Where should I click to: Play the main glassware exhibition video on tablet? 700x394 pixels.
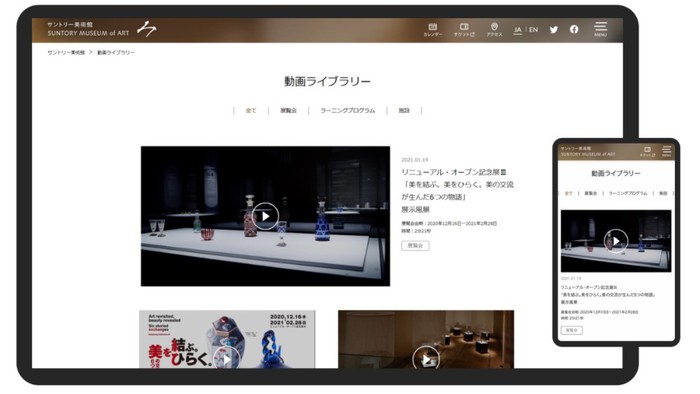click(x=265, y=216)
